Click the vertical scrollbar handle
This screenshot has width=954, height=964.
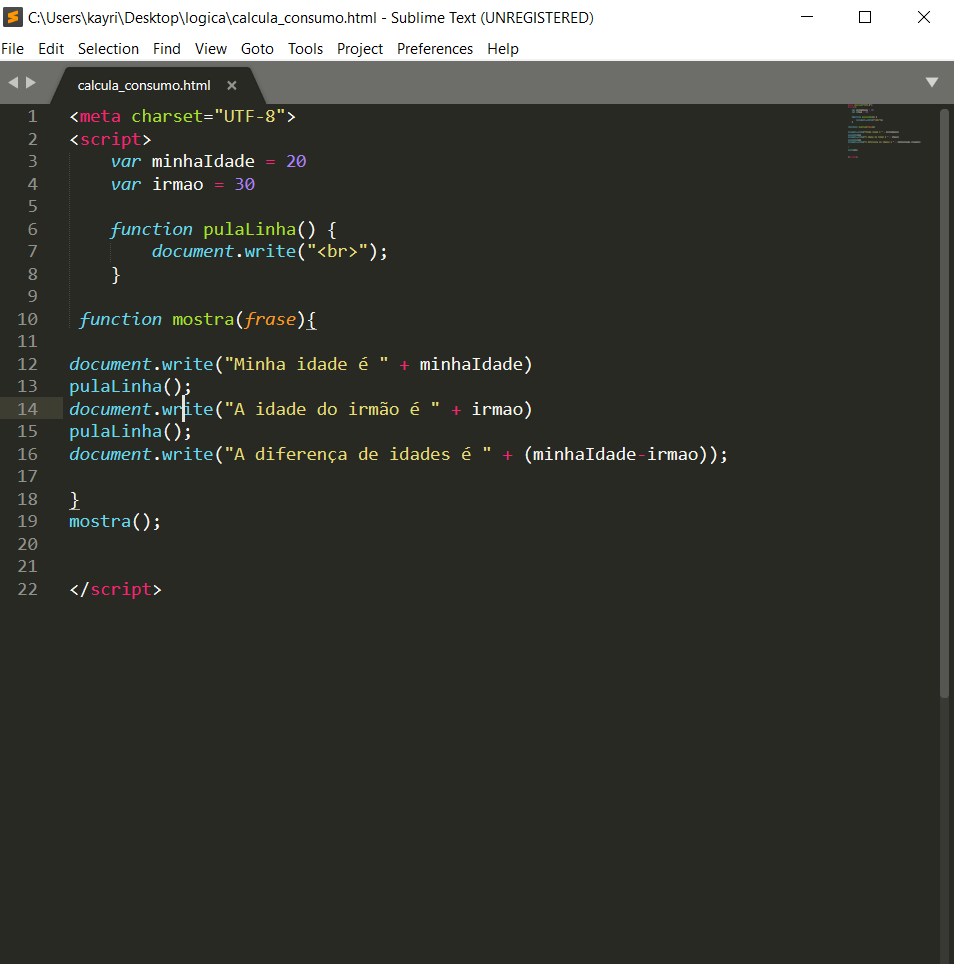click(x=944, y=403)
